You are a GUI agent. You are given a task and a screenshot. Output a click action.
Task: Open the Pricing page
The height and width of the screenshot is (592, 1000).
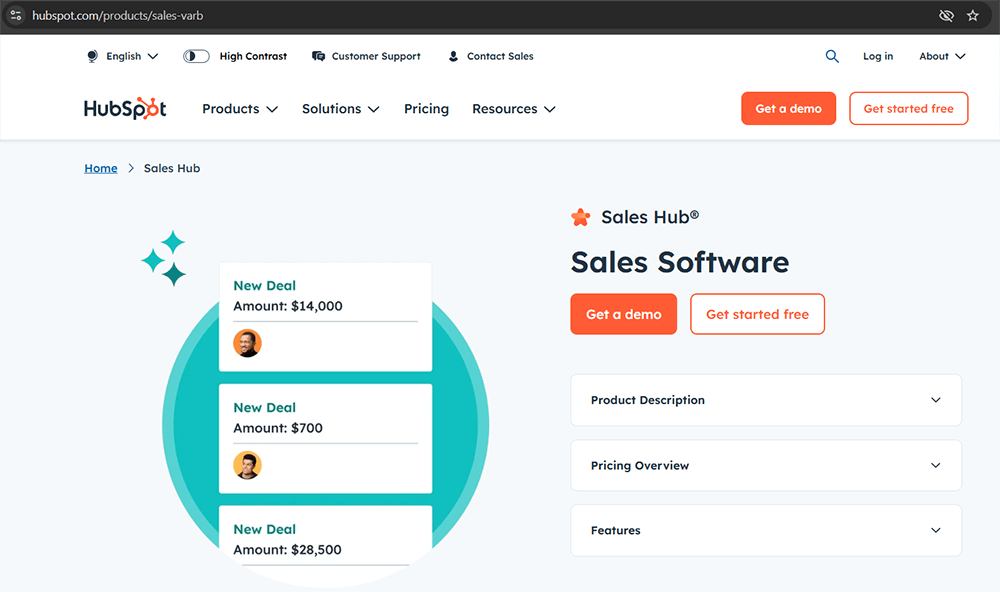(x=426, y=109)
